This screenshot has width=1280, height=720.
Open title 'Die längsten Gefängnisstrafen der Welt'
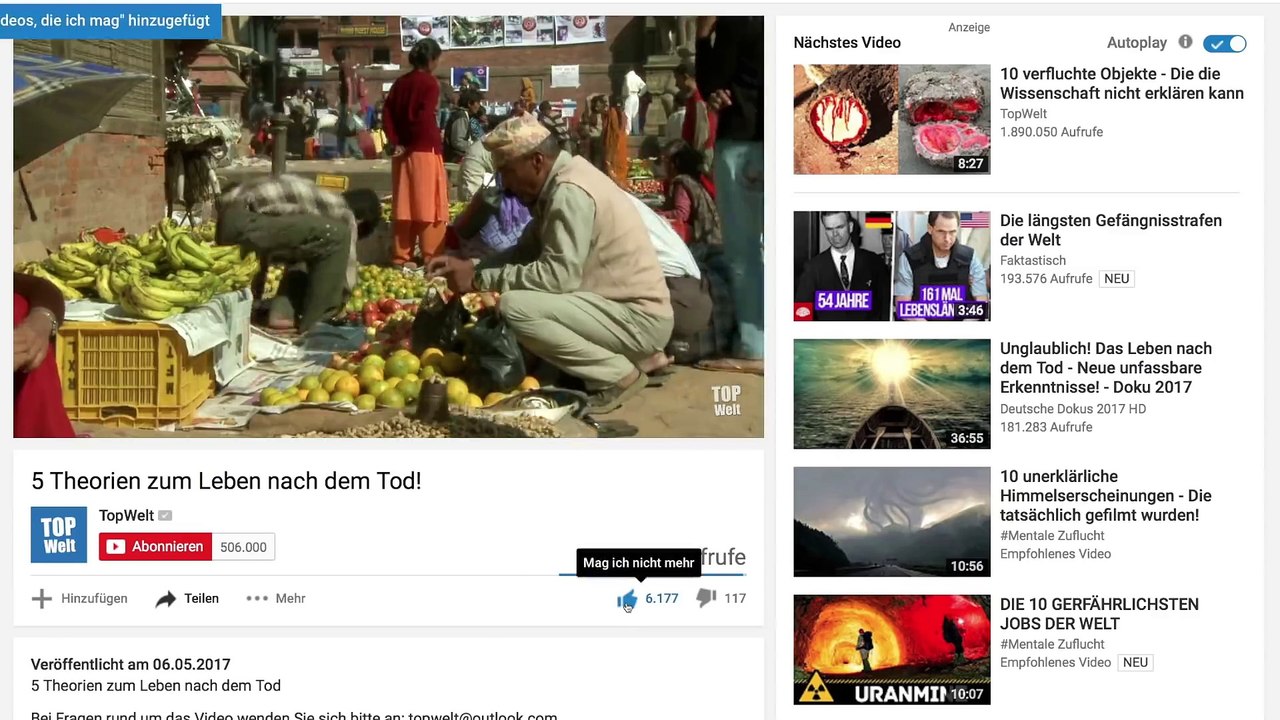pos(1111,230)
